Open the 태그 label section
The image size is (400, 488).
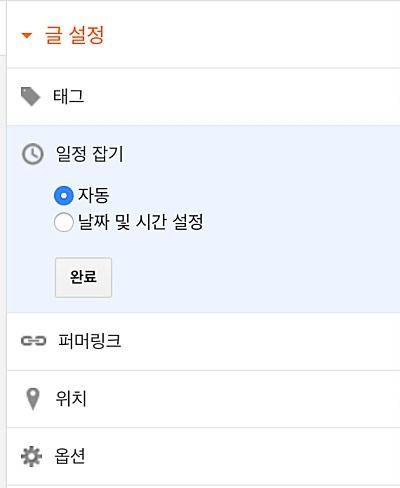click(x=68, y=97)
